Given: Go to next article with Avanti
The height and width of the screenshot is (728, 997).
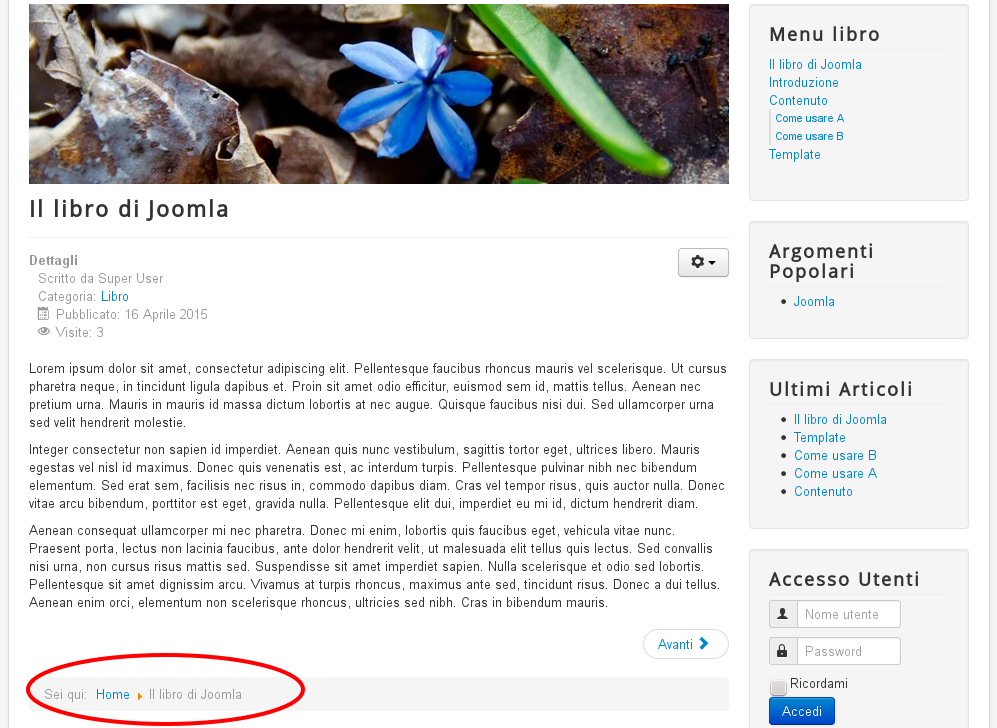Looking at the screenshot, I should pos(685,644).
